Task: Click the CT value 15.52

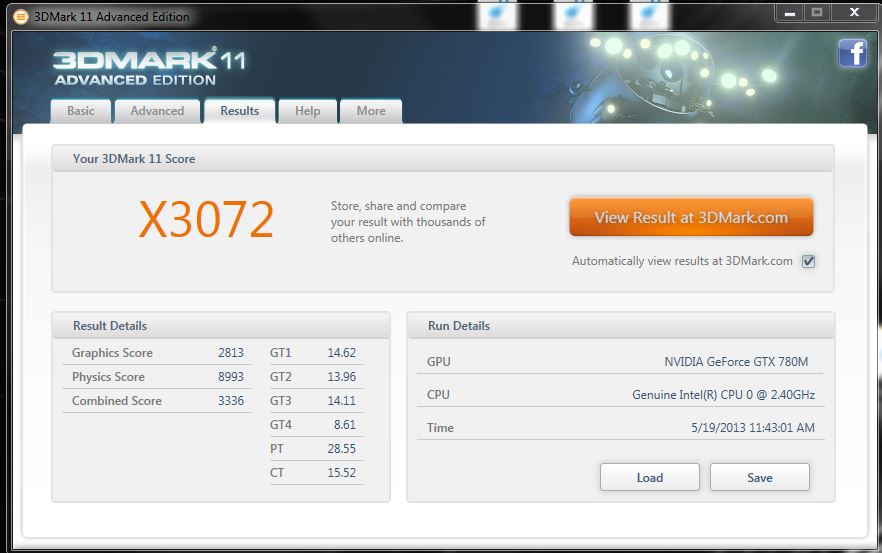Action: pyautogui.click(x=341, y=473)
